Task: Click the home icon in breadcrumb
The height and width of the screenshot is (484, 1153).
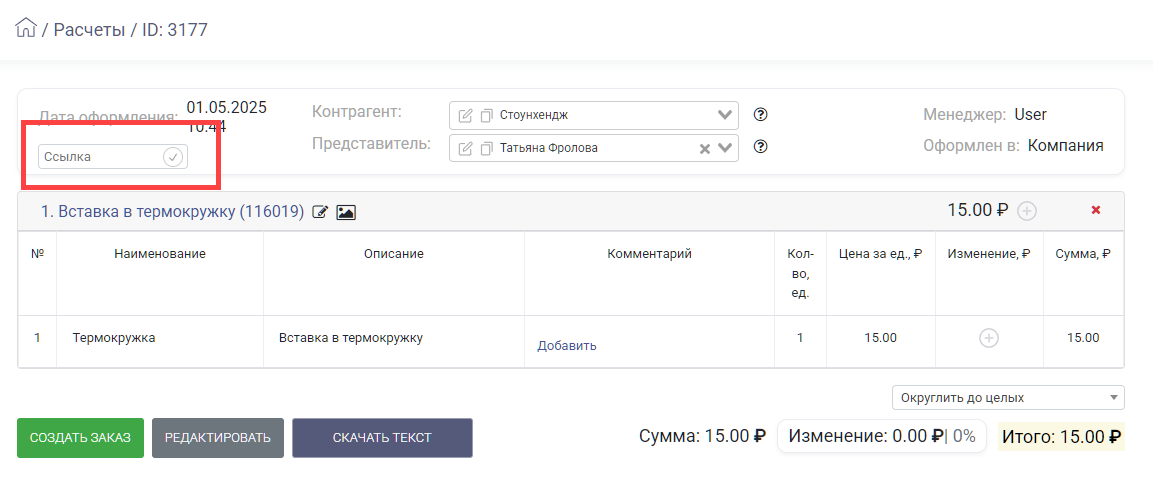Action: pyautogui.click(x=26, y=28)
